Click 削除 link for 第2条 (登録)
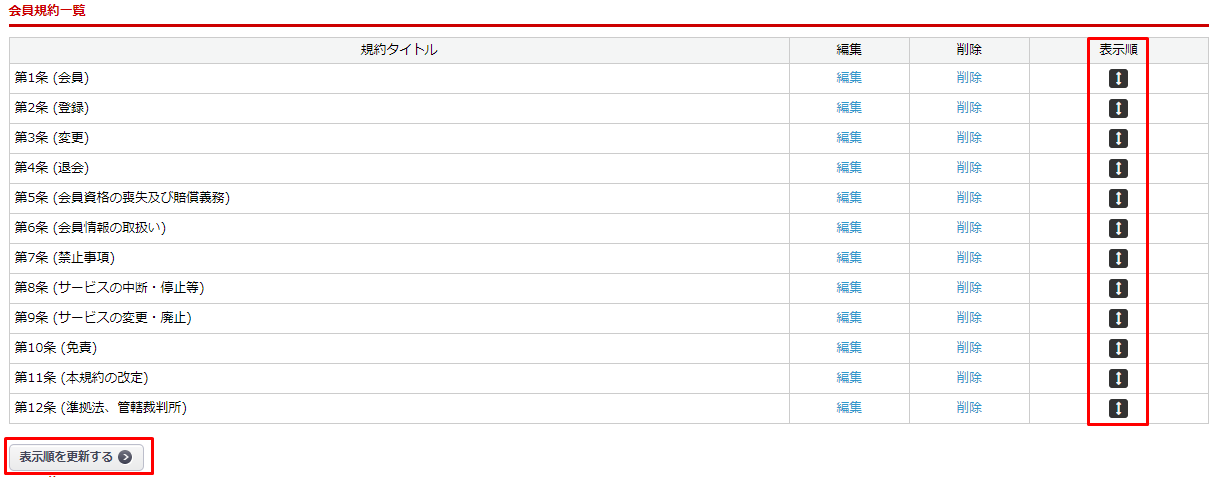Screen dimensions: 1217x477 (x=969, y=108)
